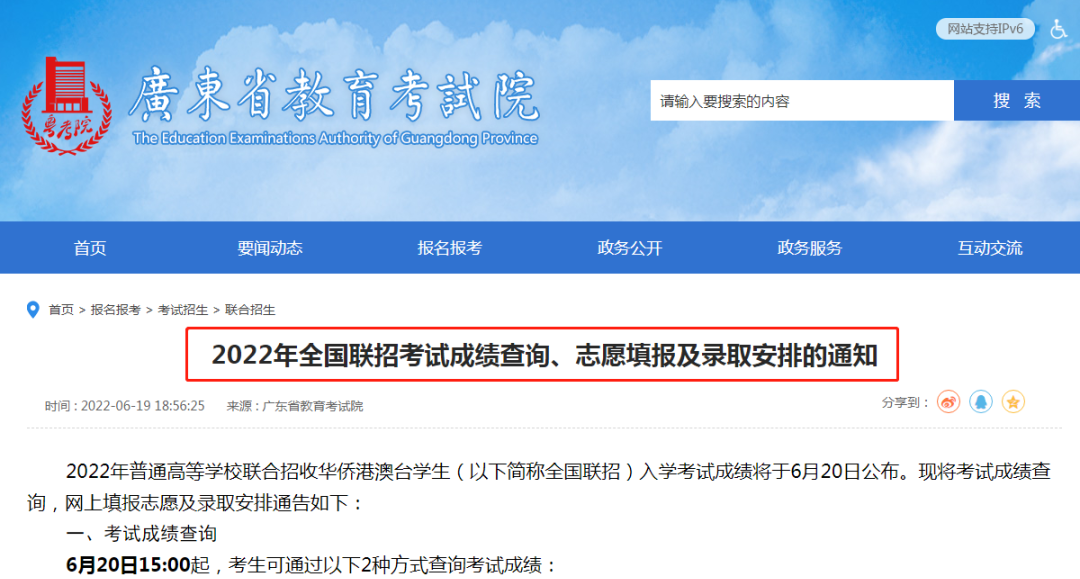Screen dimensions: 1080x579
Task: Click 联合招生 breadcrumb link
Action: click(x=250, y=310)
